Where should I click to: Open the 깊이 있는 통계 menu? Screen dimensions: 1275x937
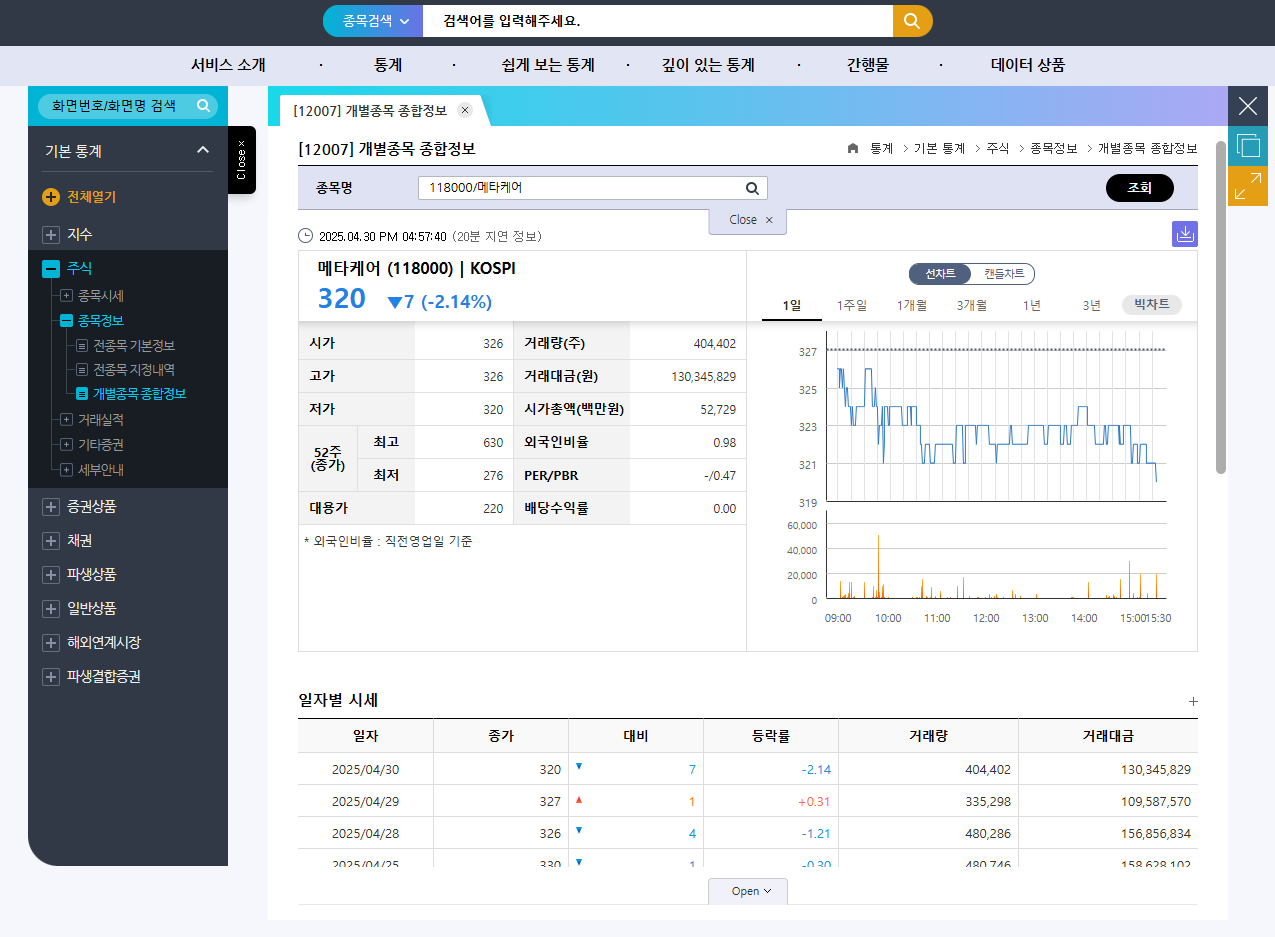click(x=708, y=65)
